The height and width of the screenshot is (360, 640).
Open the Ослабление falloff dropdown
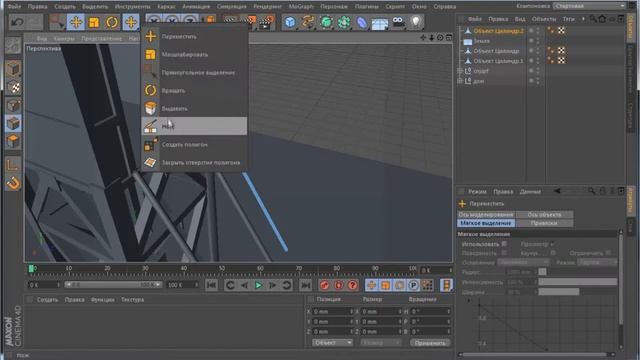click(523, 262)
